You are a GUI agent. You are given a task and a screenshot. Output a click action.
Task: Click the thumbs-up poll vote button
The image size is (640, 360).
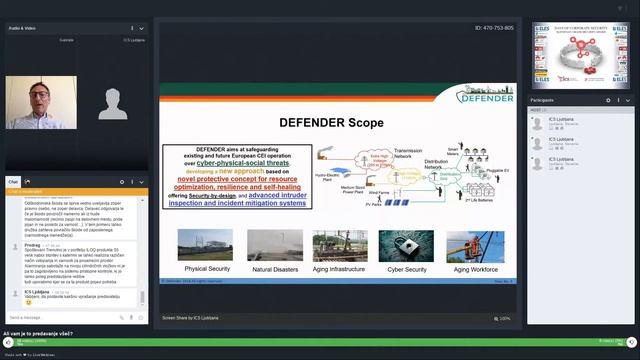8,342
